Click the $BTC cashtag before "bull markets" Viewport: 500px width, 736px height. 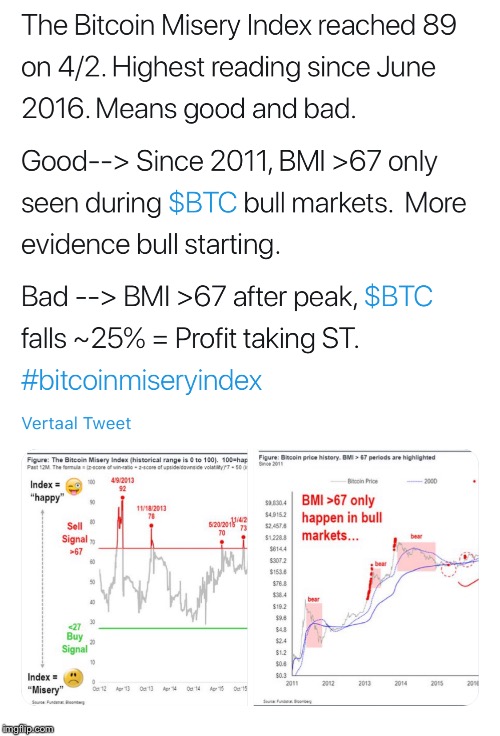pos(203,203)
